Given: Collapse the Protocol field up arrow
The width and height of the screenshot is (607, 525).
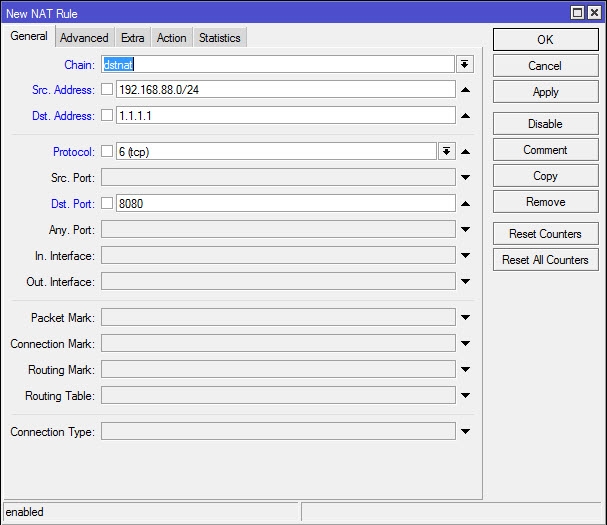Looking at the screenshot, I should (x=465, y=152).
